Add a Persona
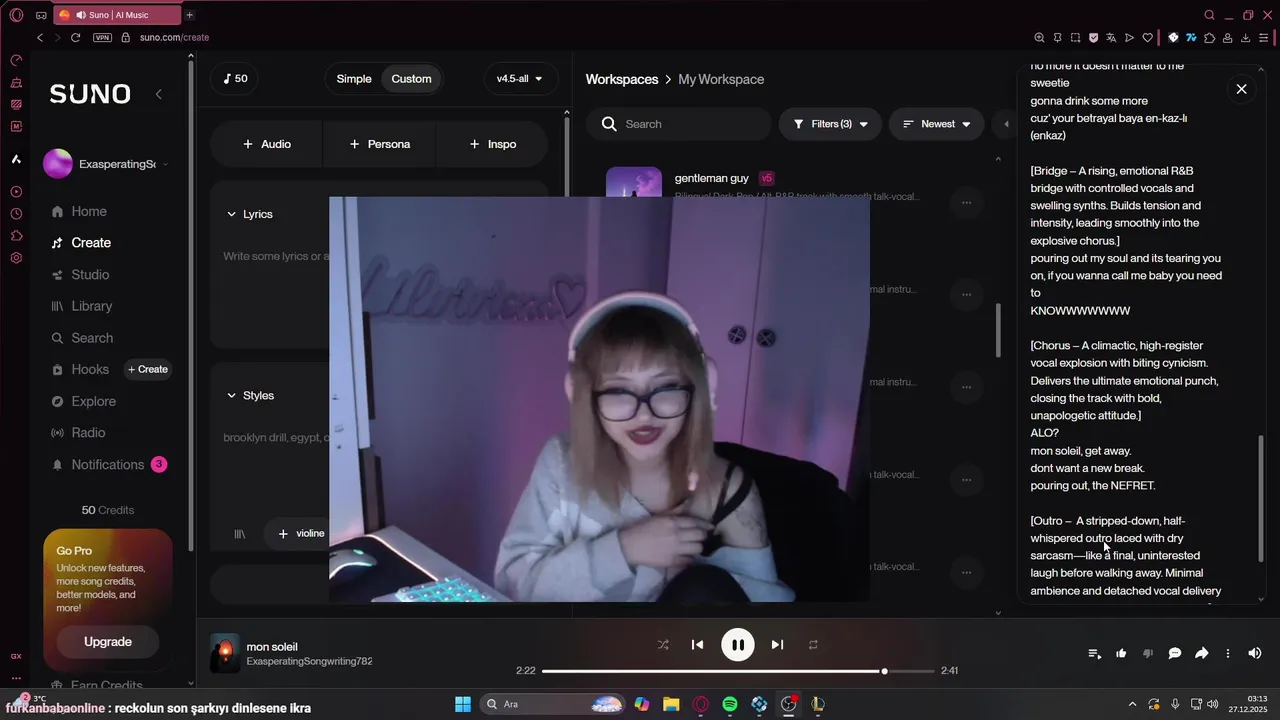The height and width of the screenshot is (720, 1280). point(379,144)
